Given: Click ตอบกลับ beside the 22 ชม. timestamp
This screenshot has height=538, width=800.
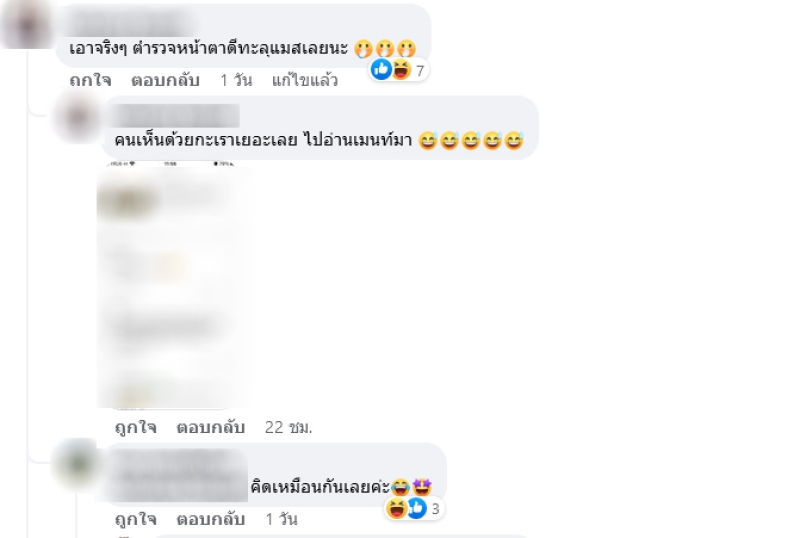Looking at the screenshot, I should point(211,427).
